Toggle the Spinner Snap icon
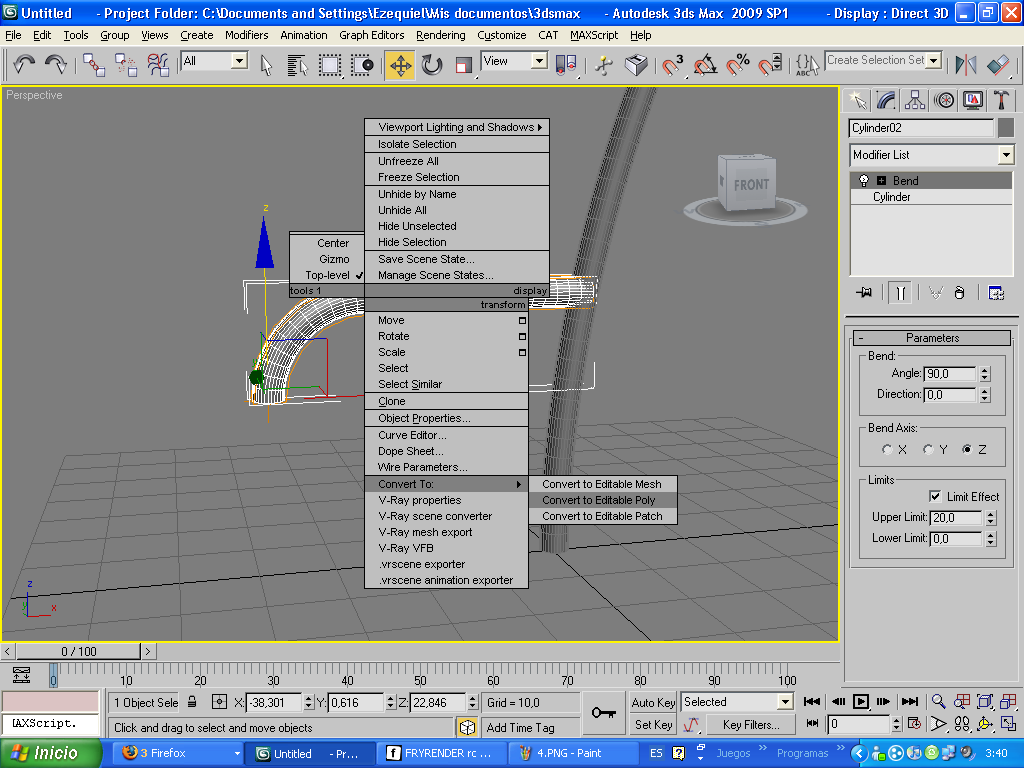Screen dimensions: 1024x768 [770, 65]
